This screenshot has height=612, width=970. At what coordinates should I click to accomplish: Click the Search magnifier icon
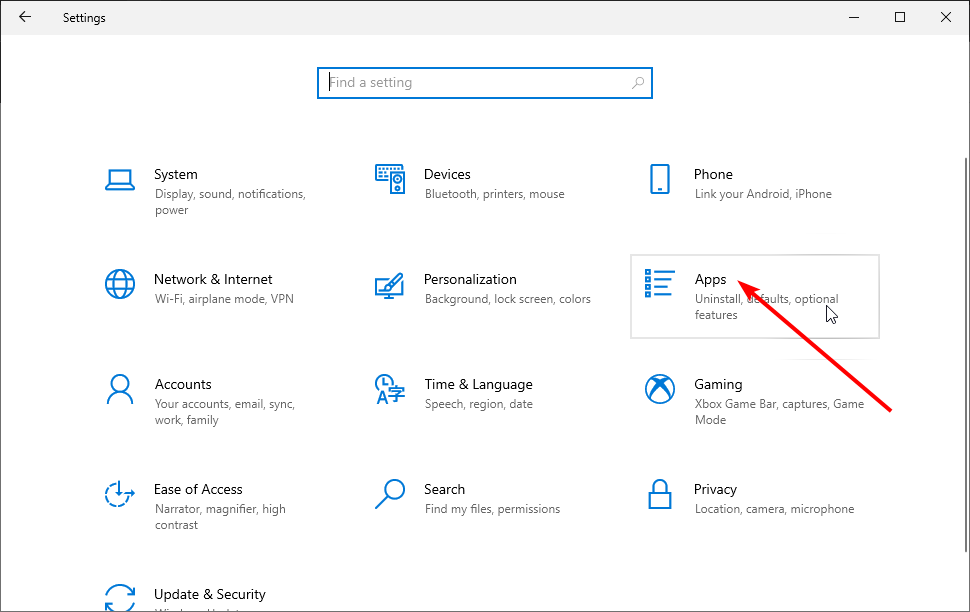[x=390, y=494]
